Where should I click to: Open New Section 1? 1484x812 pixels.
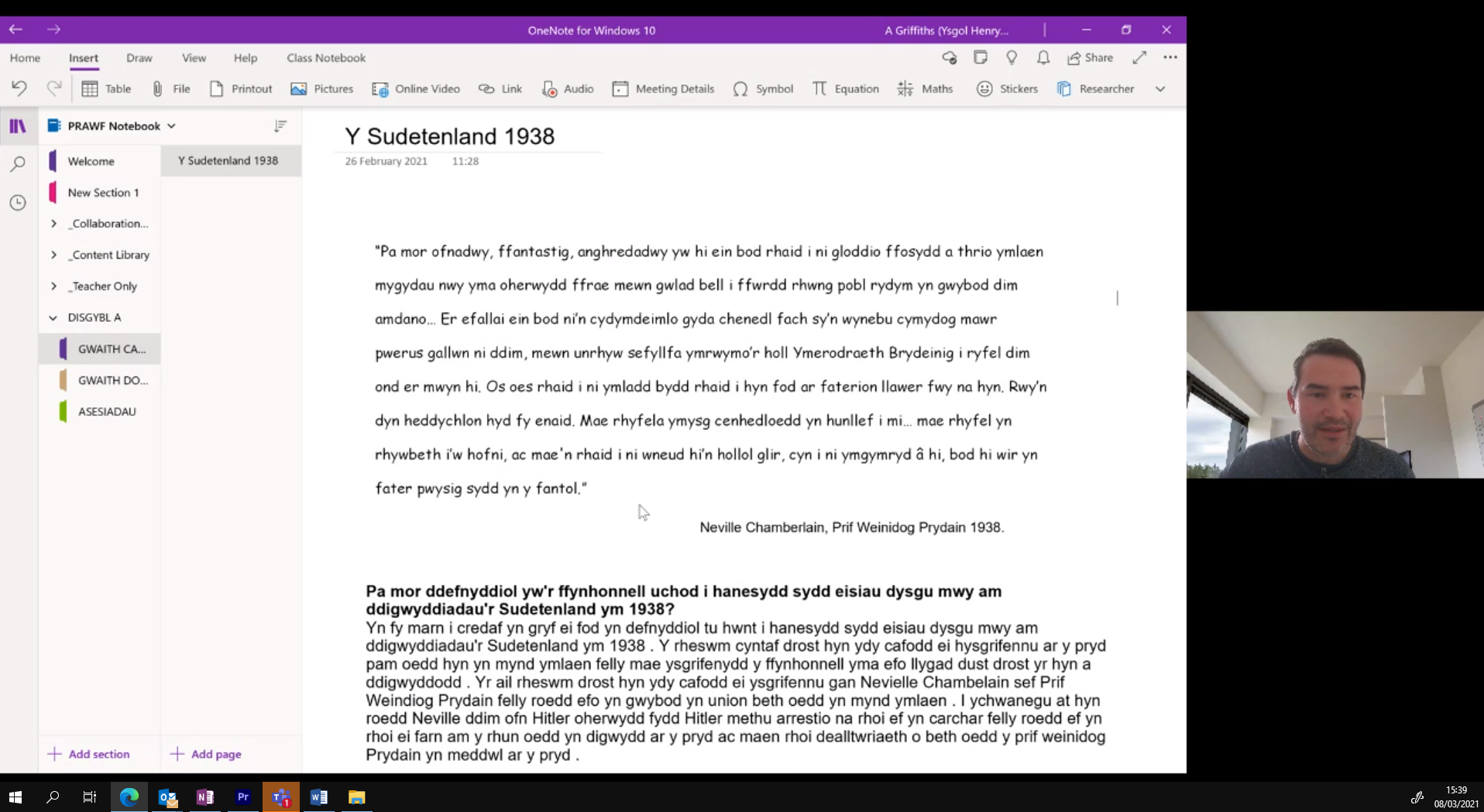pos(100,192)
